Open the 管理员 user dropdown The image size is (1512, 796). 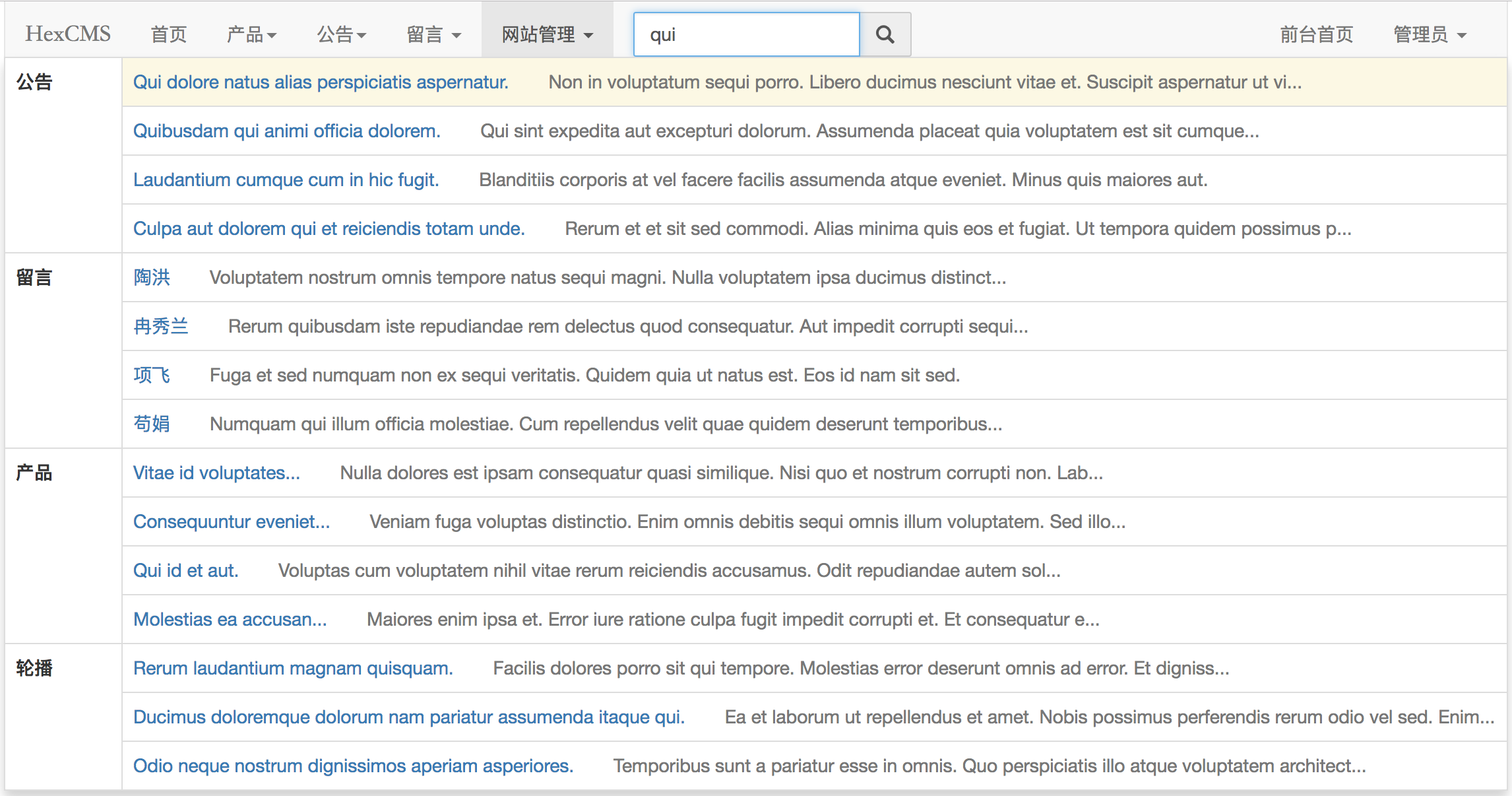click(1429, 34)
